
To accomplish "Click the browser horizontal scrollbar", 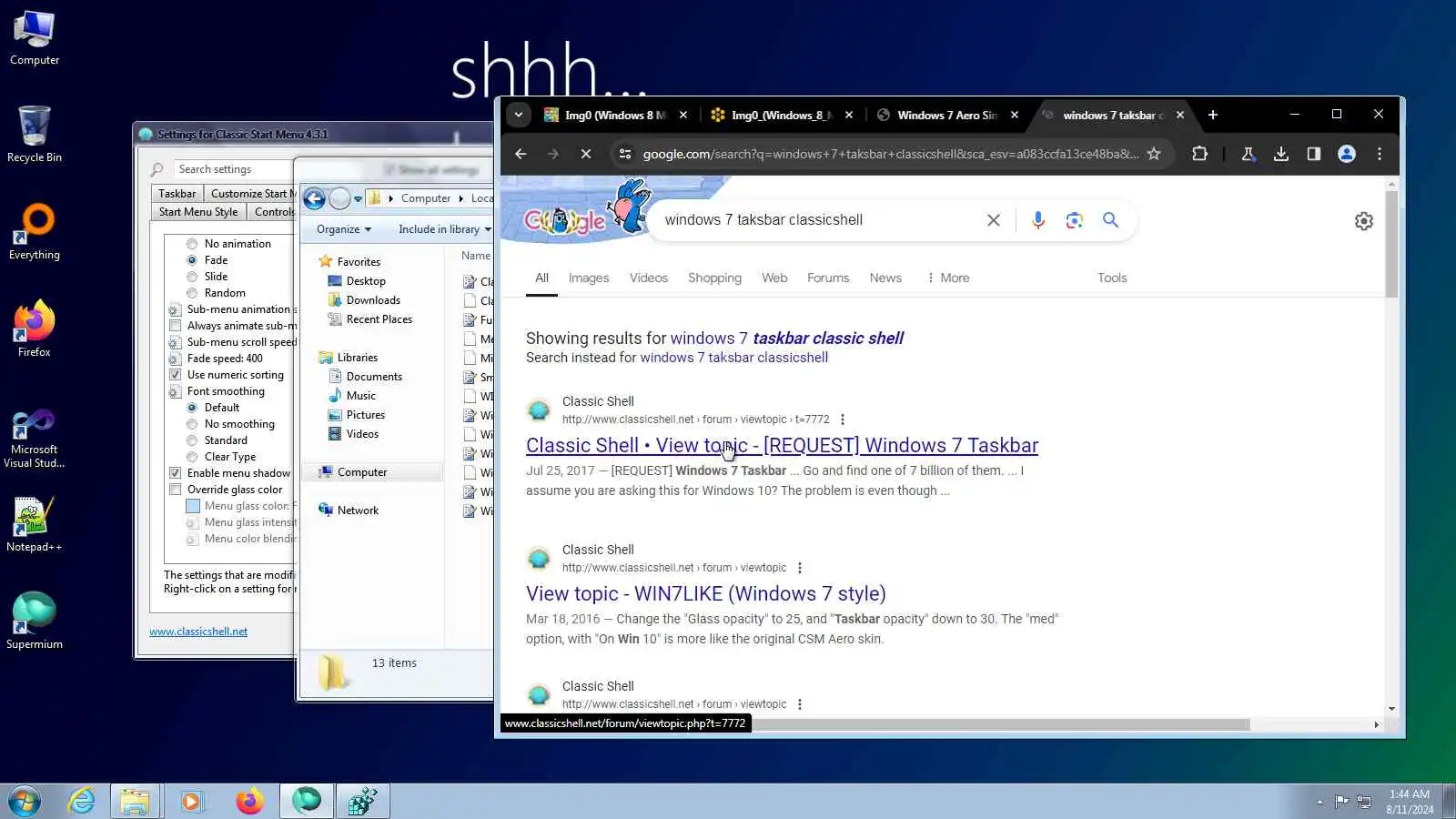I will [x=1001, y=724].
